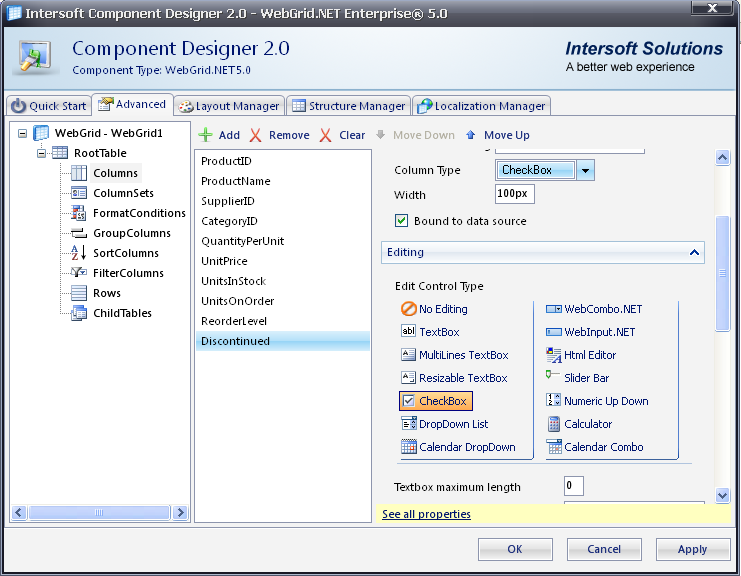The image size is (741, 576).
Task: Click the properties panel scroll up arrow
Action: click(722, 157)
